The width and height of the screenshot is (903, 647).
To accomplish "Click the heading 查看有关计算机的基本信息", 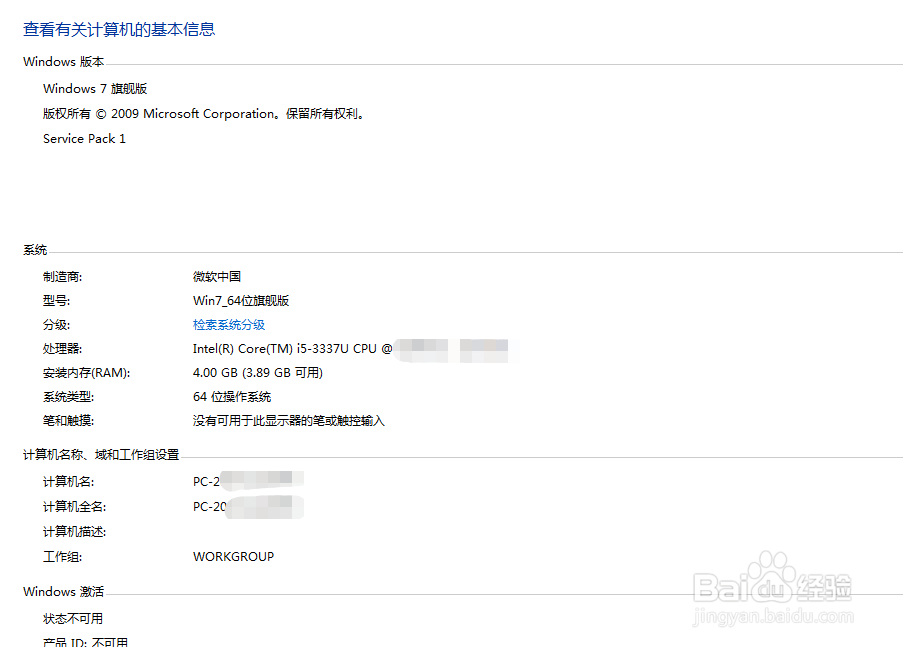I will [x=119, y=29].
